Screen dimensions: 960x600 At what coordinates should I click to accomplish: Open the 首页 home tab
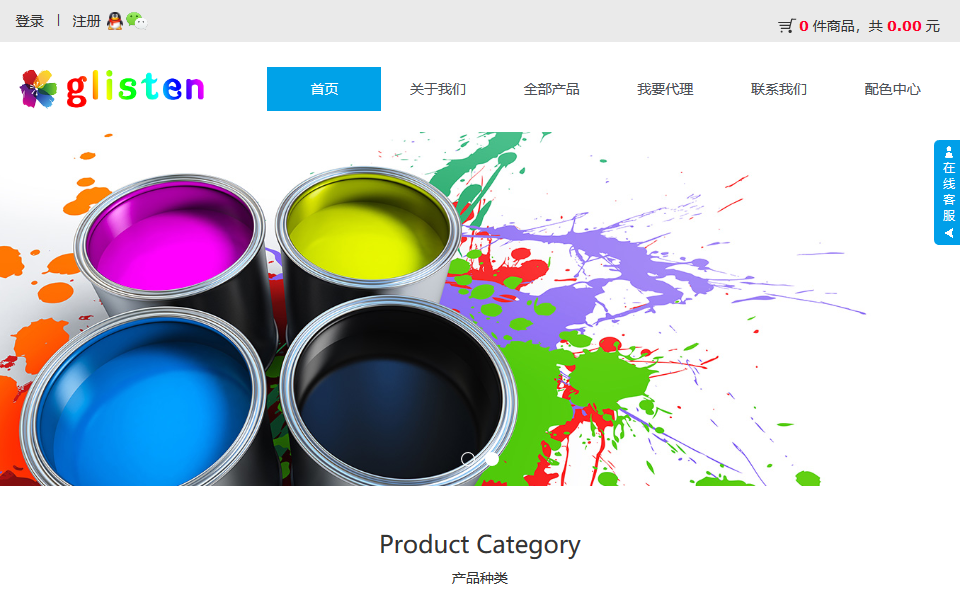pos(324,89)
